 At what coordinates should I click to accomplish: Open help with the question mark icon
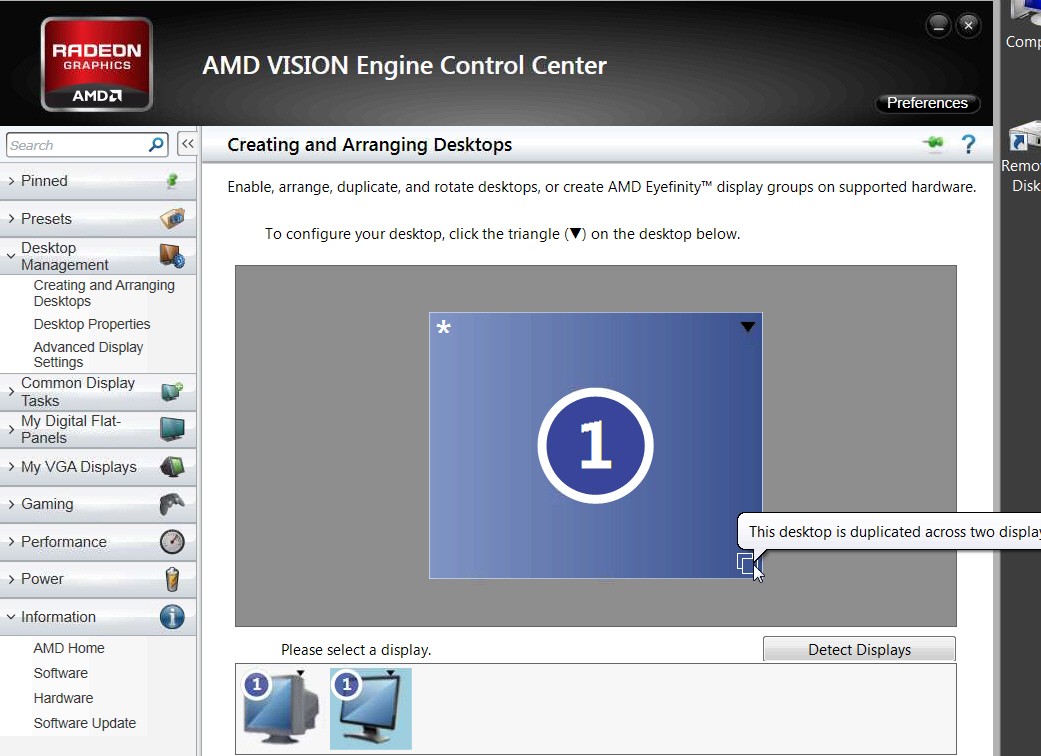click(969, 144)
